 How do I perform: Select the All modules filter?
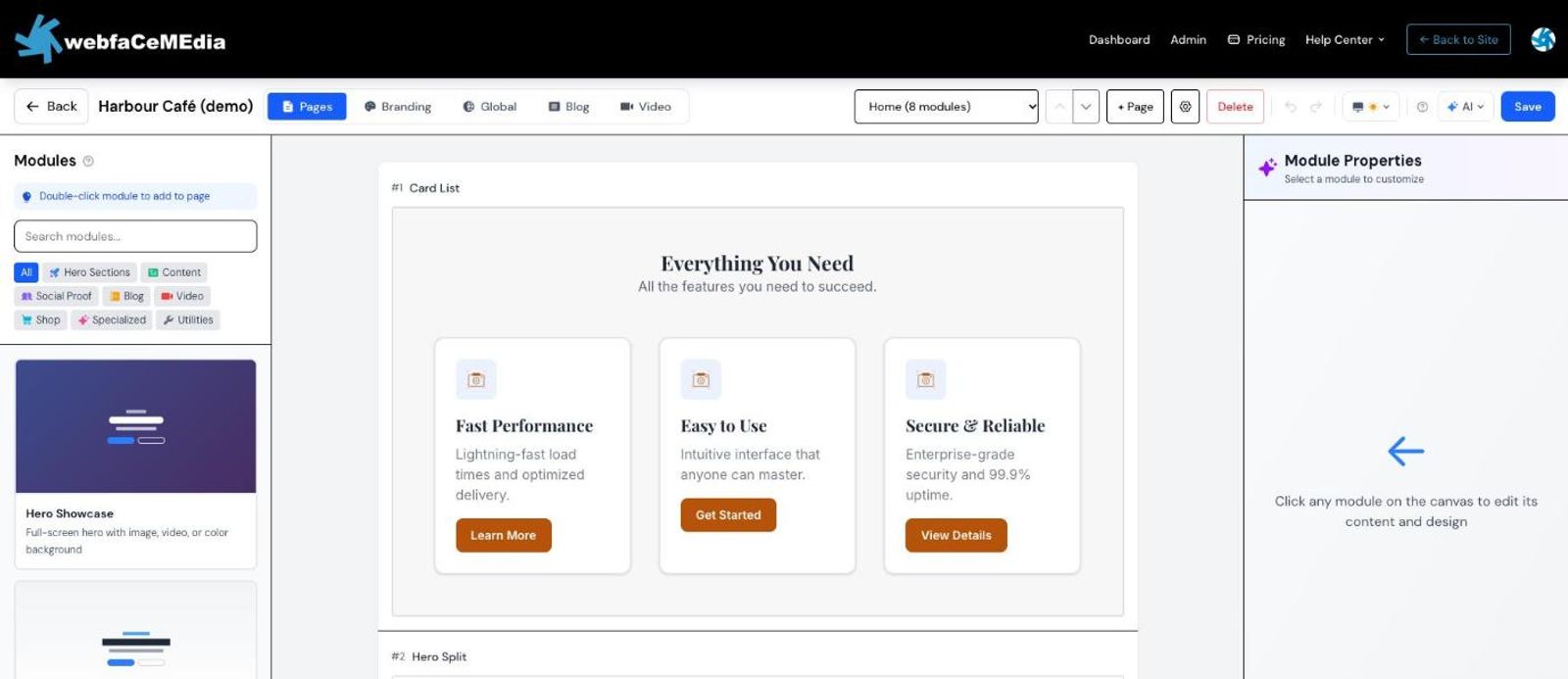tap(26, 272)
